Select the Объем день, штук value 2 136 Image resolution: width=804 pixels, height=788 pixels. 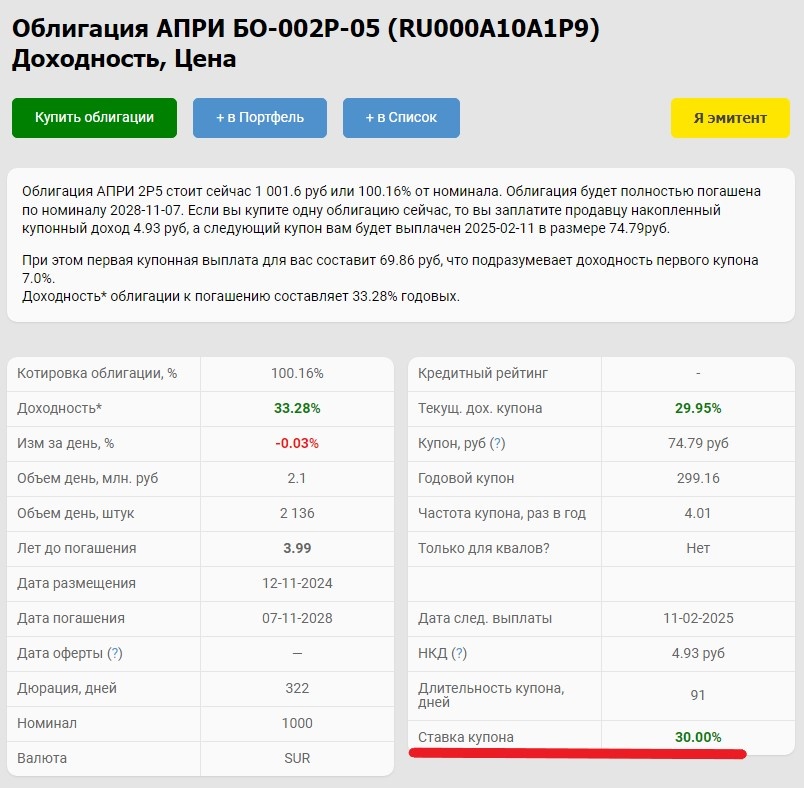click(x=297, y=513)
